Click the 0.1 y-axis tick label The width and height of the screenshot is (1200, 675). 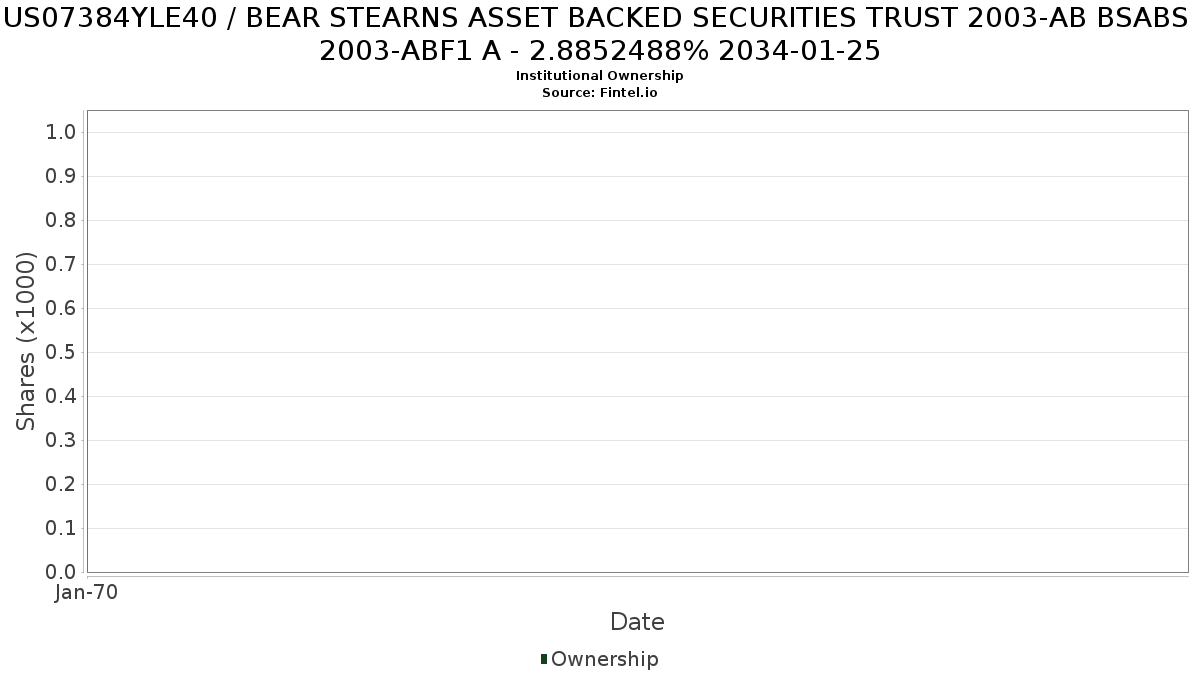pyautogui.click(x=61, y=528)
